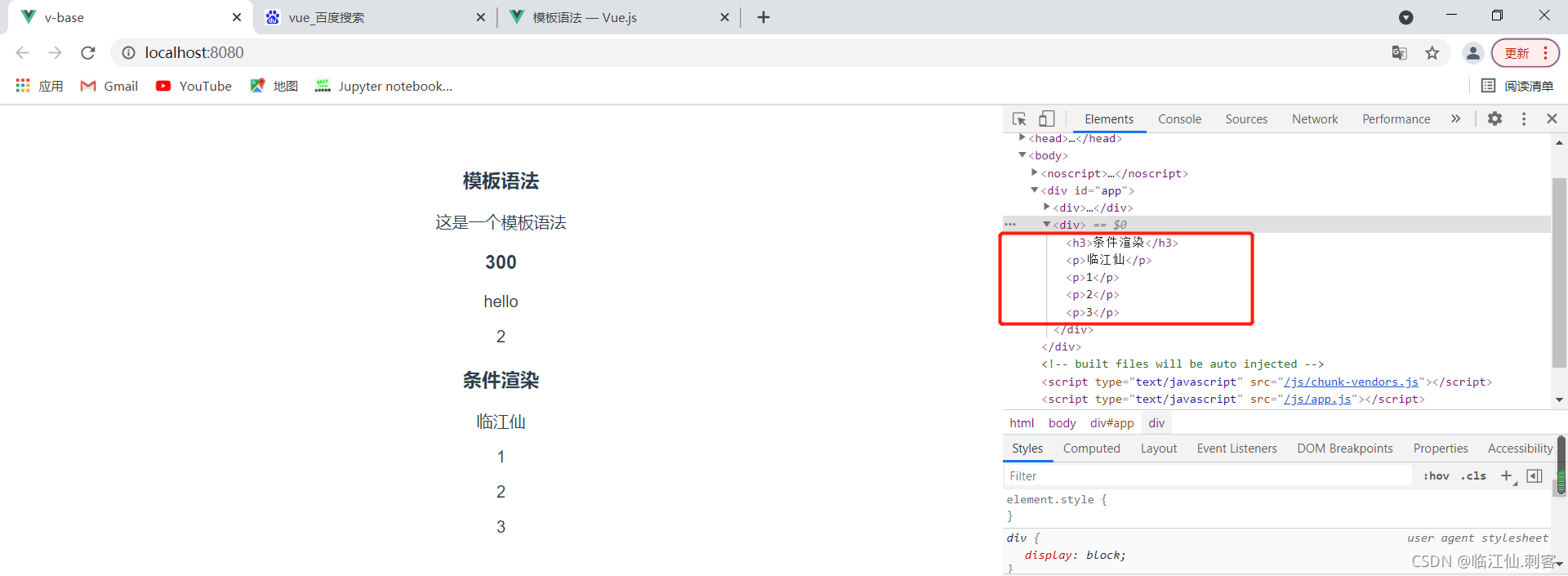
Task: Expand the noscript element node
Action: point(1034,172)
